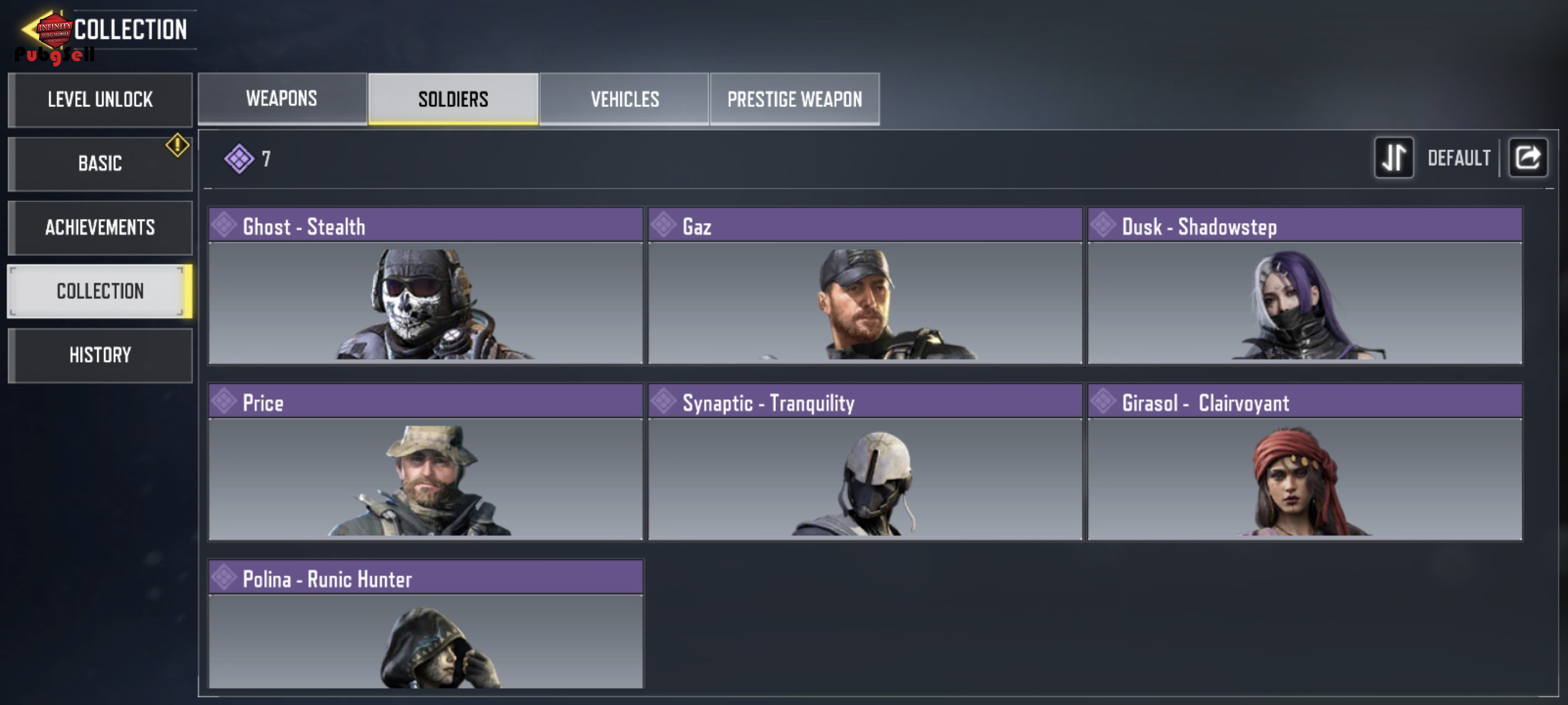Select the Gaz soldier card
The height and width of the screenshot is (705, 1568).
(865, 286)
